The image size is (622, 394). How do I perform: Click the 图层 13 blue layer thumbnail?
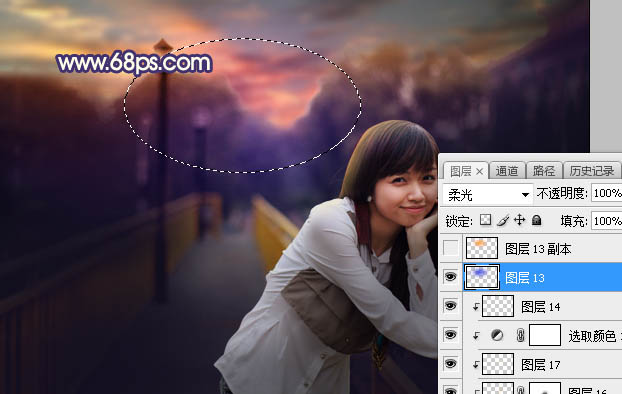(x=482, y=277)
